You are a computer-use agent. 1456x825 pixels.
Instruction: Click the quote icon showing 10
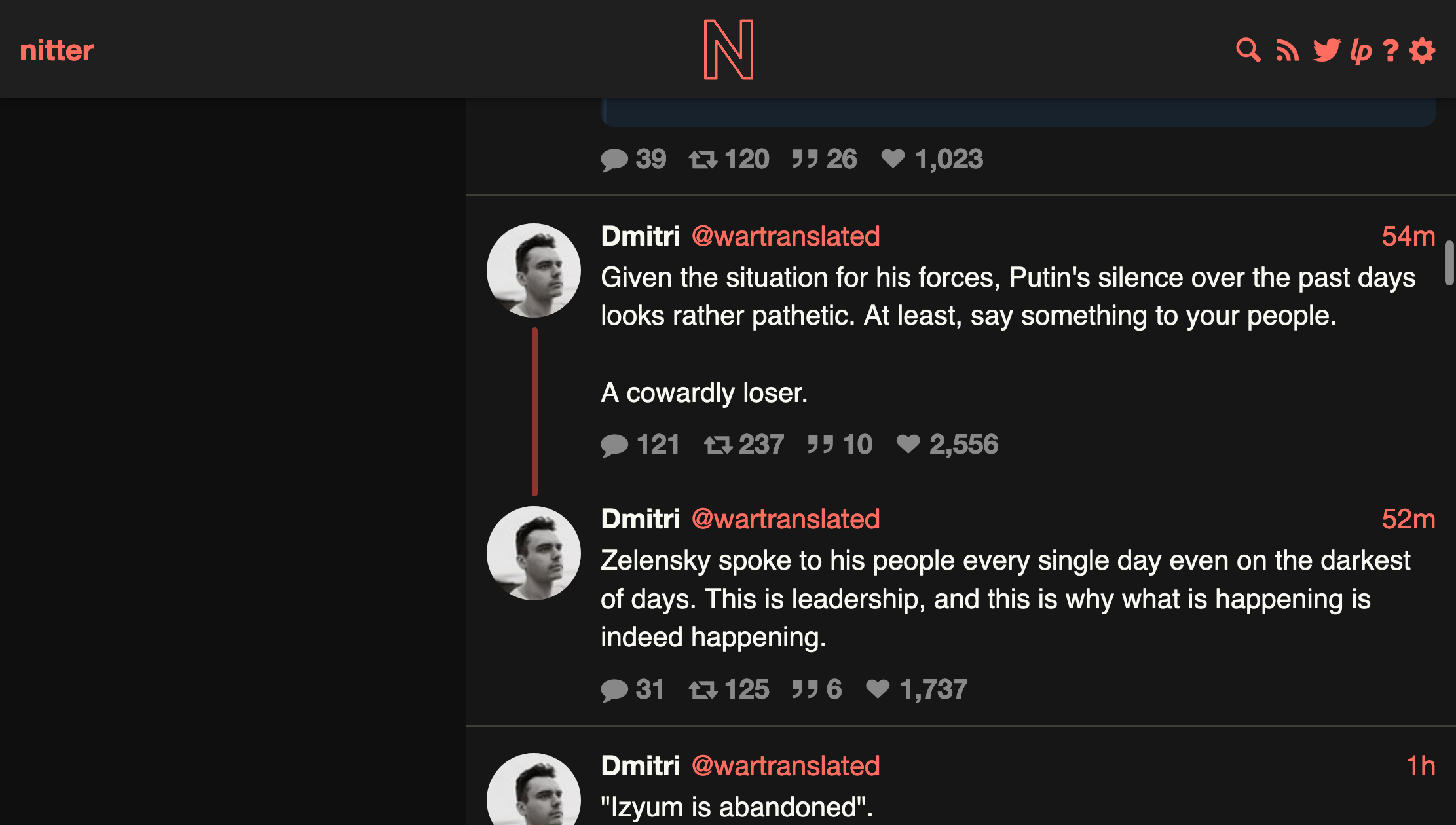pyautogui.click(x=820, y=445)
